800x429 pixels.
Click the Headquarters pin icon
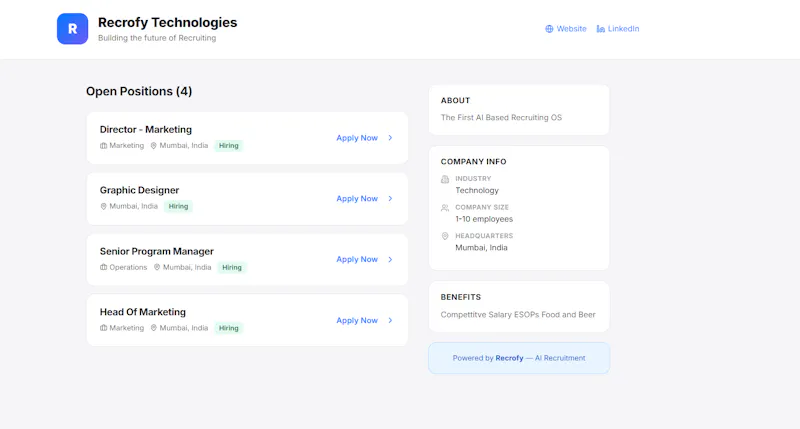(x=445, y=236)
